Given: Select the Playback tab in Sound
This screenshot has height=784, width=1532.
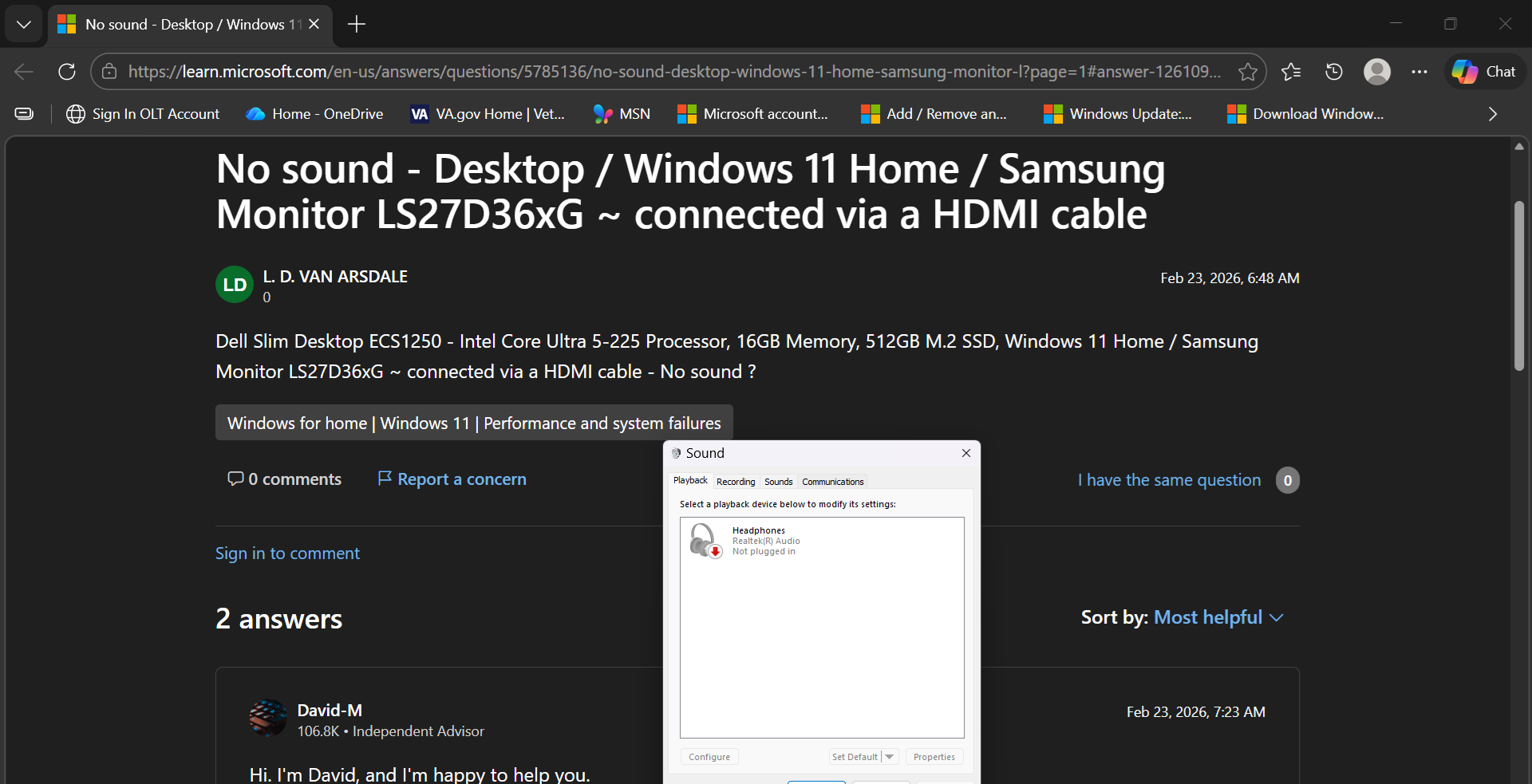Looking at the screenshot, I should (x=690, y=480).
